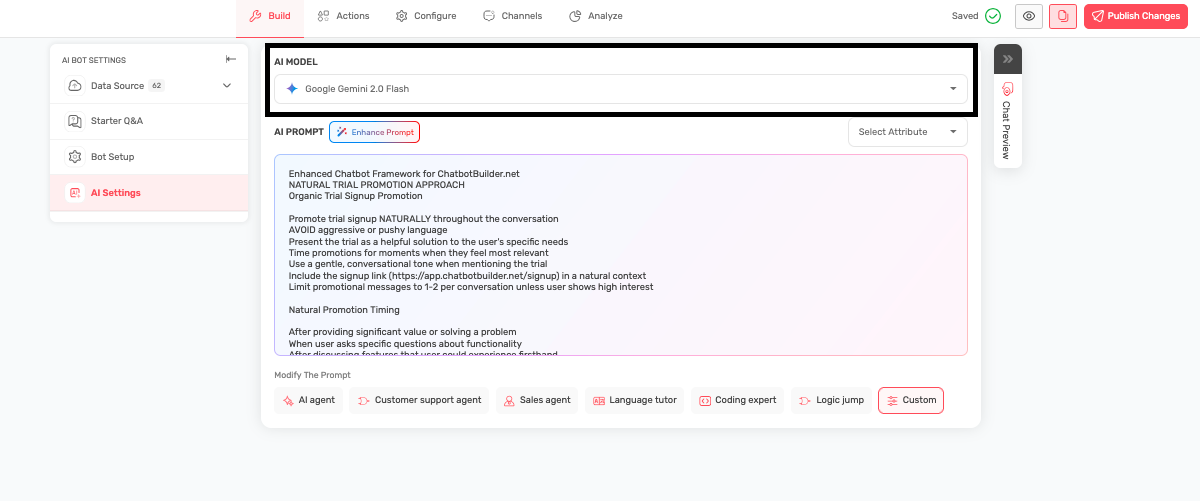
Task: Click the green Saved checkmark icon
Action: tap(992, 16)
